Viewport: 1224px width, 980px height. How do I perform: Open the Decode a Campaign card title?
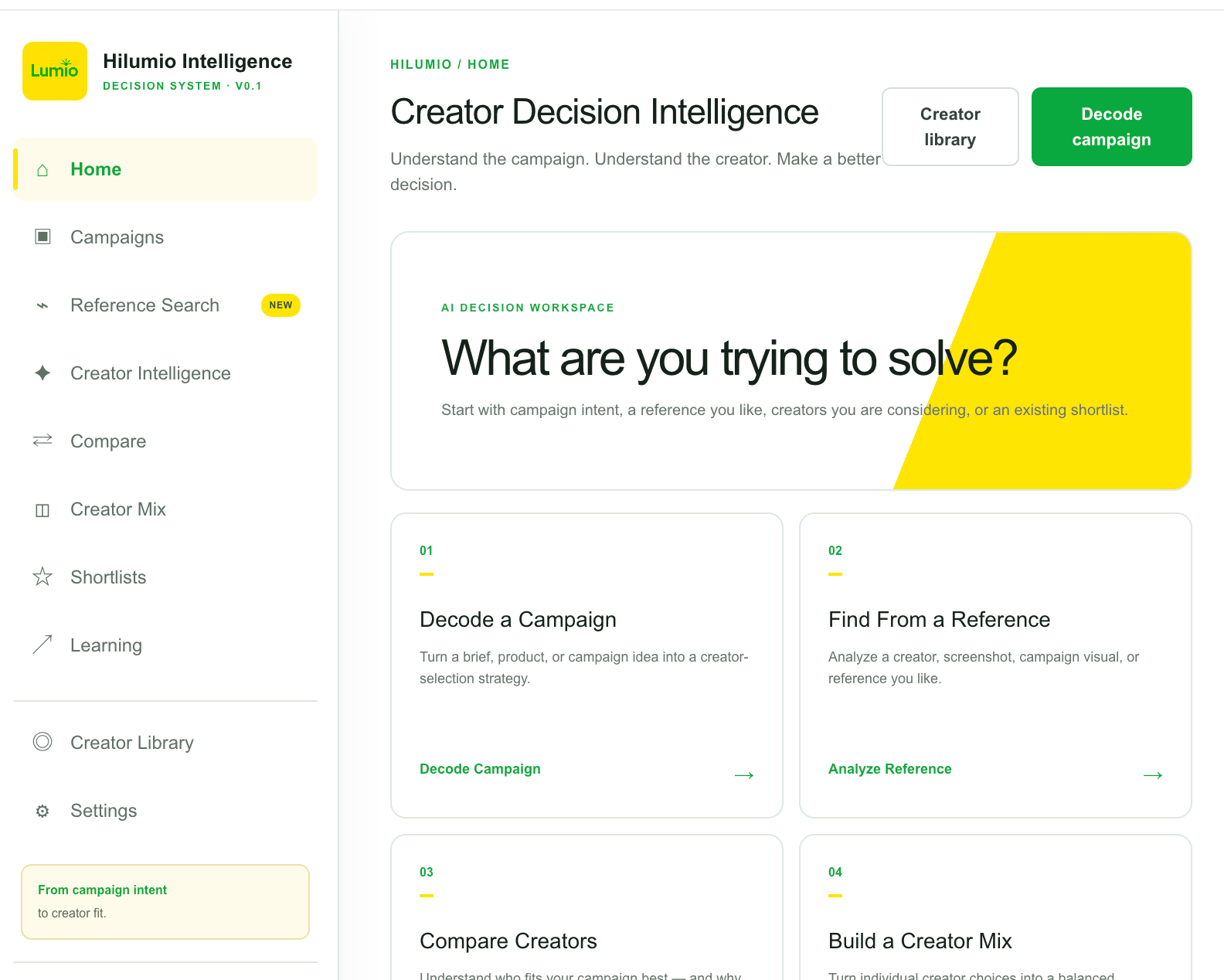pyautogui.click(x=518, y=620)
